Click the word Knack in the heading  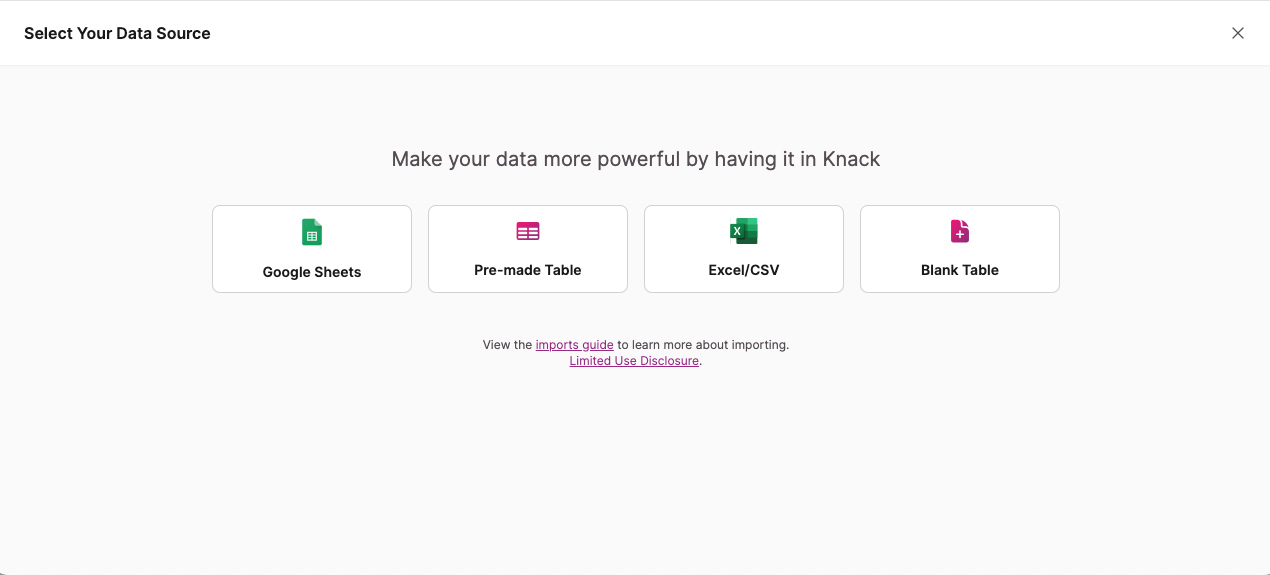[x=851, y=159]
